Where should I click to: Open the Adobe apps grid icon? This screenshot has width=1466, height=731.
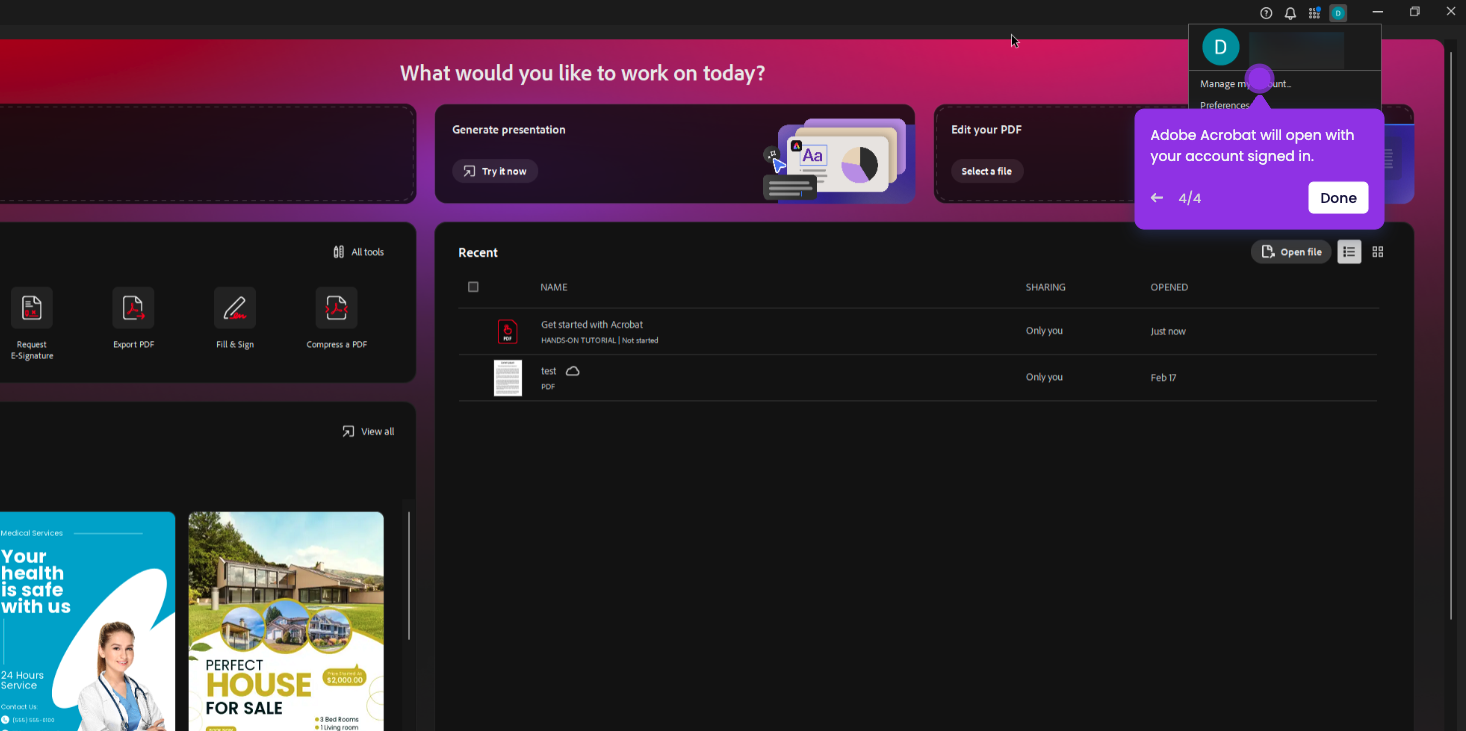pyautogui.click(x=1314, y=13)
